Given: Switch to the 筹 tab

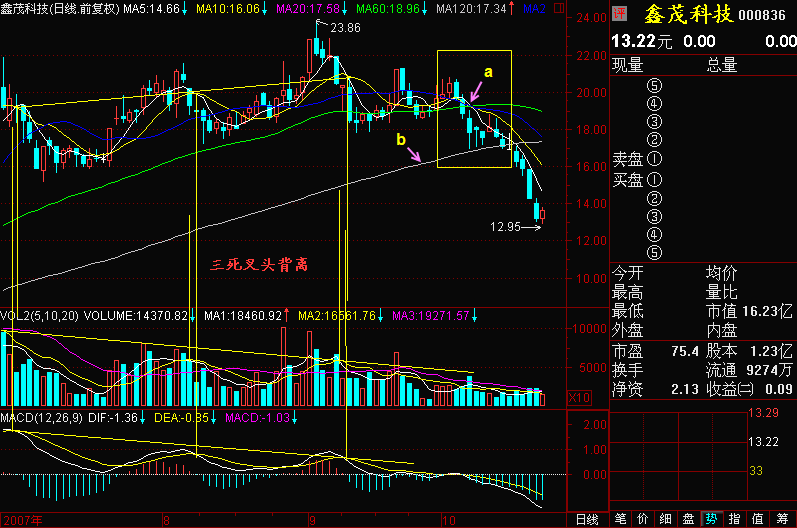Looking at the screenshot, I should pos(783,519).
